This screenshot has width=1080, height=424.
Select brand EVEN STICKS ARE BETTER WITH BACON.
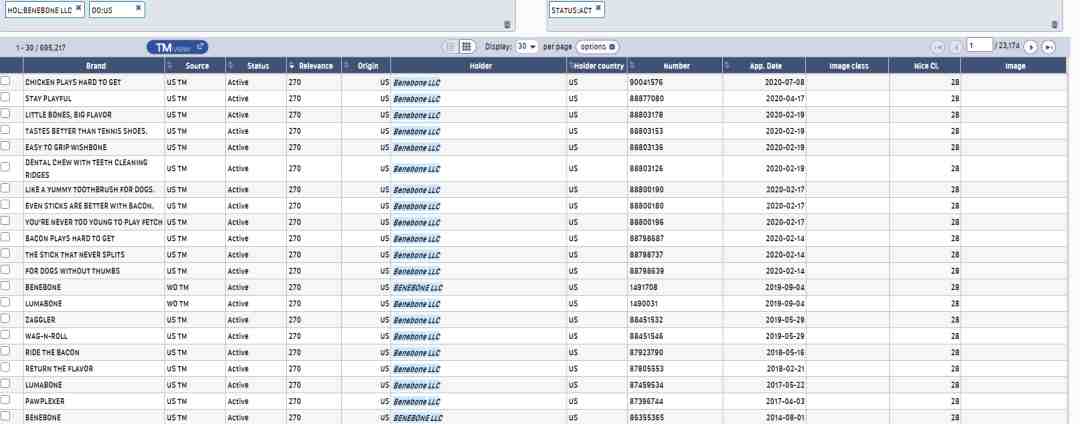coord(89,206)
